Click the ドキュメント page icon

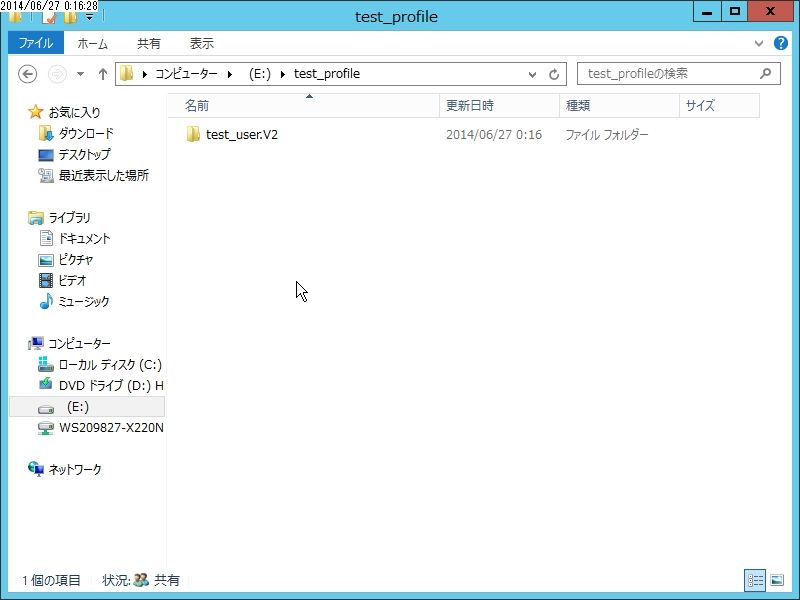pyautogui.click(x=46, y=238)
